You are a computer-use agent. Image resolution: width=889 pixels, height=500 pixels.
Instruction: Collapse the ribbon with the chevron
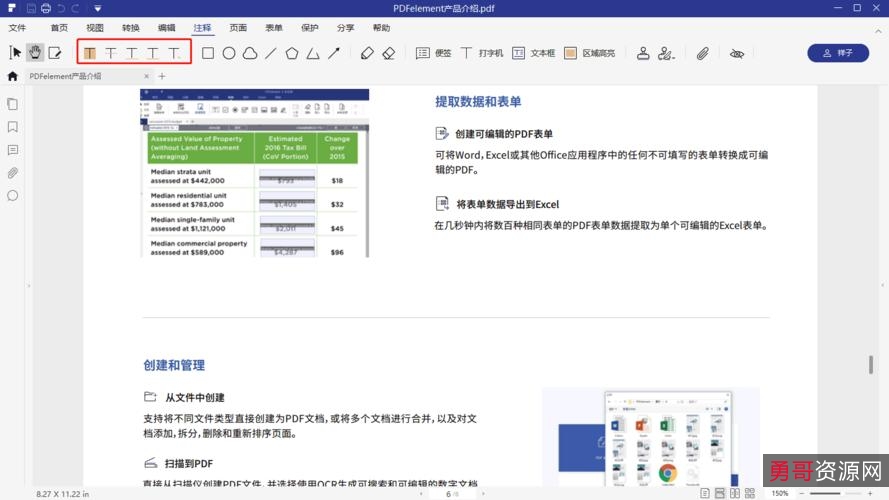point(878,31)
